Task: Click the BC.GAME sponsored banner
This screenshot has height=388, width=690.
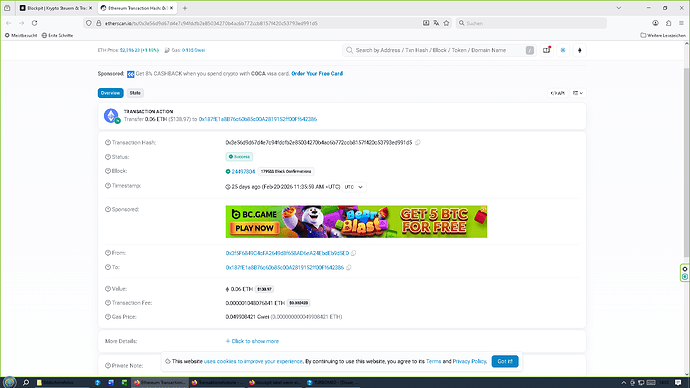Action: 356,222
